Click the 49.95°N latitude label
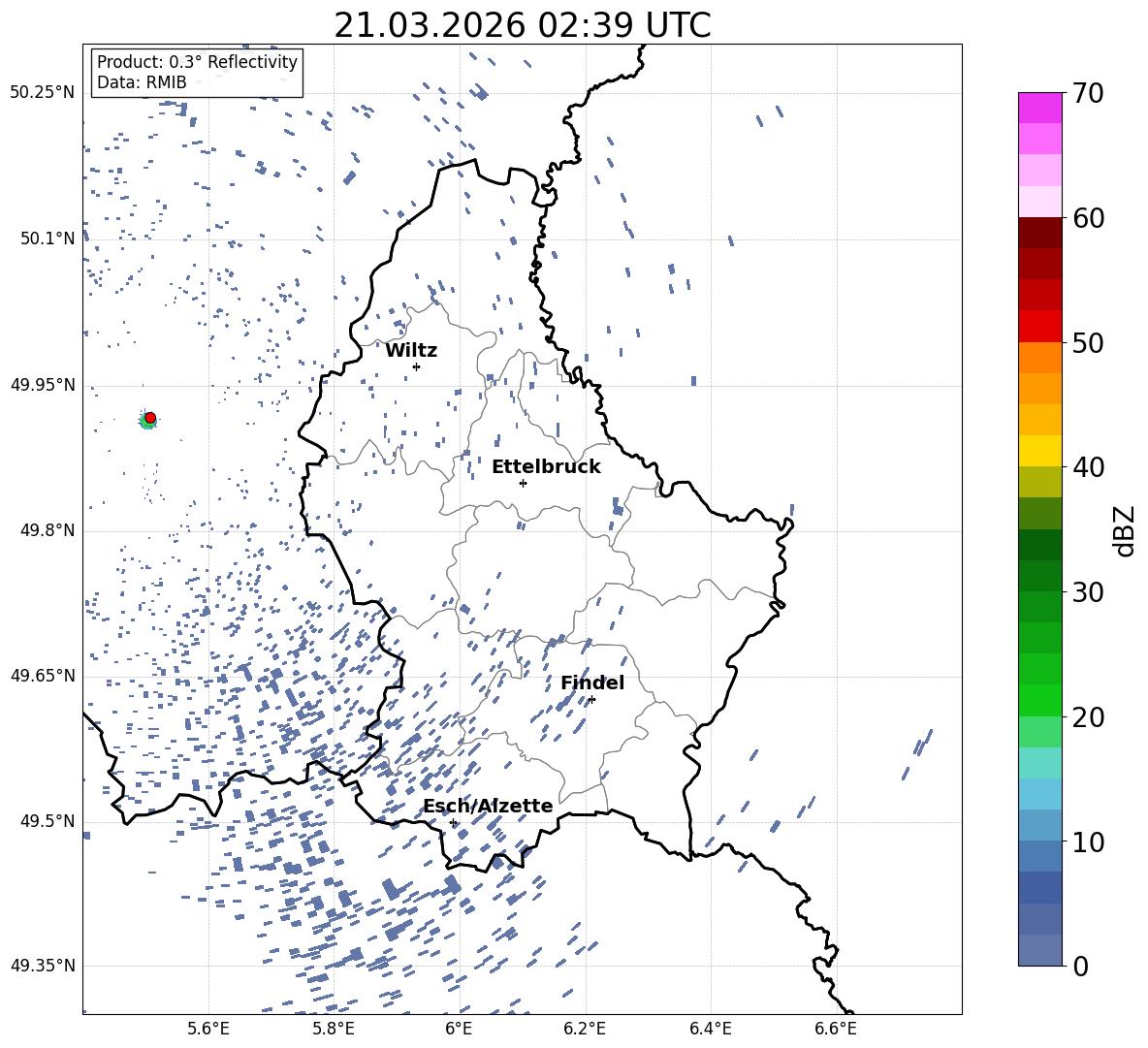 (x=43, y=384)
